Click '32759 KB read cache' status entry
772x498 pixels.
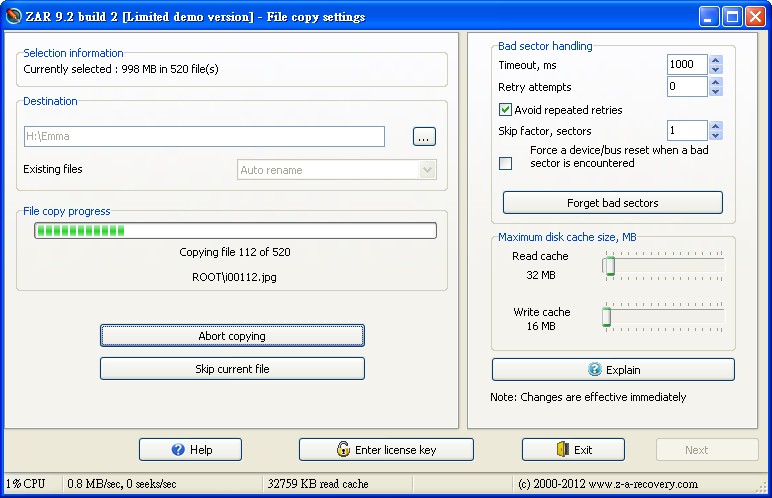click(318, 484)
